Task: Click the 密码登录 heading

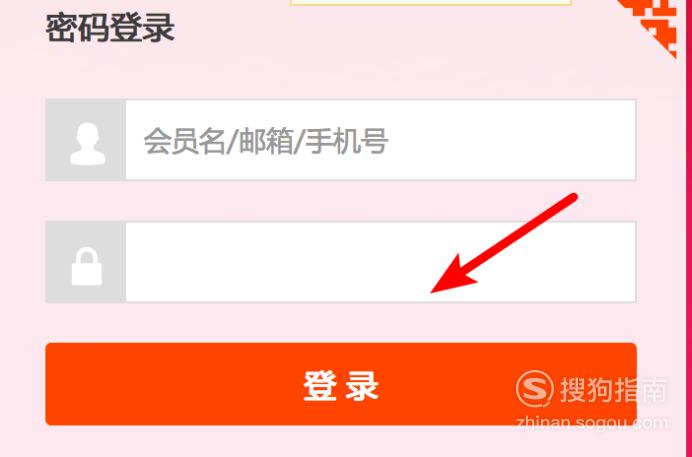Action: coord(110,28)
